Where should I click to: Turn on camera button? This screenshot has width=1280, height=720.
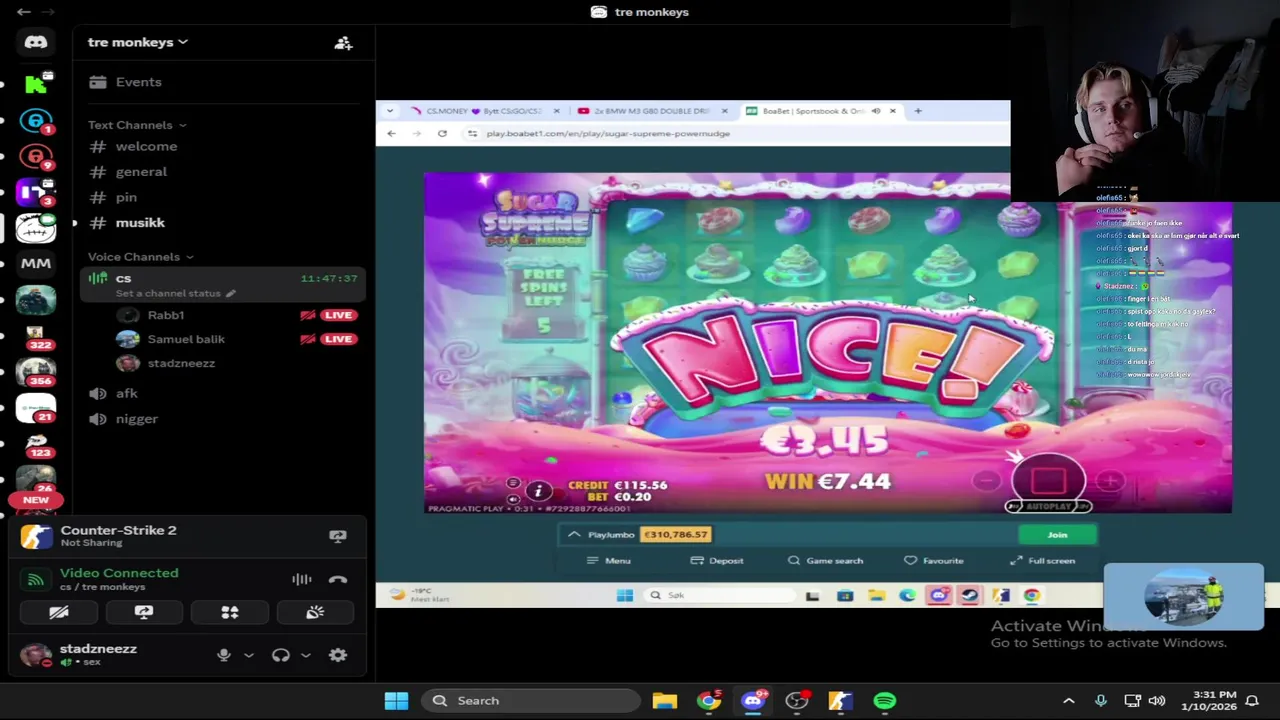coord(58,612)
